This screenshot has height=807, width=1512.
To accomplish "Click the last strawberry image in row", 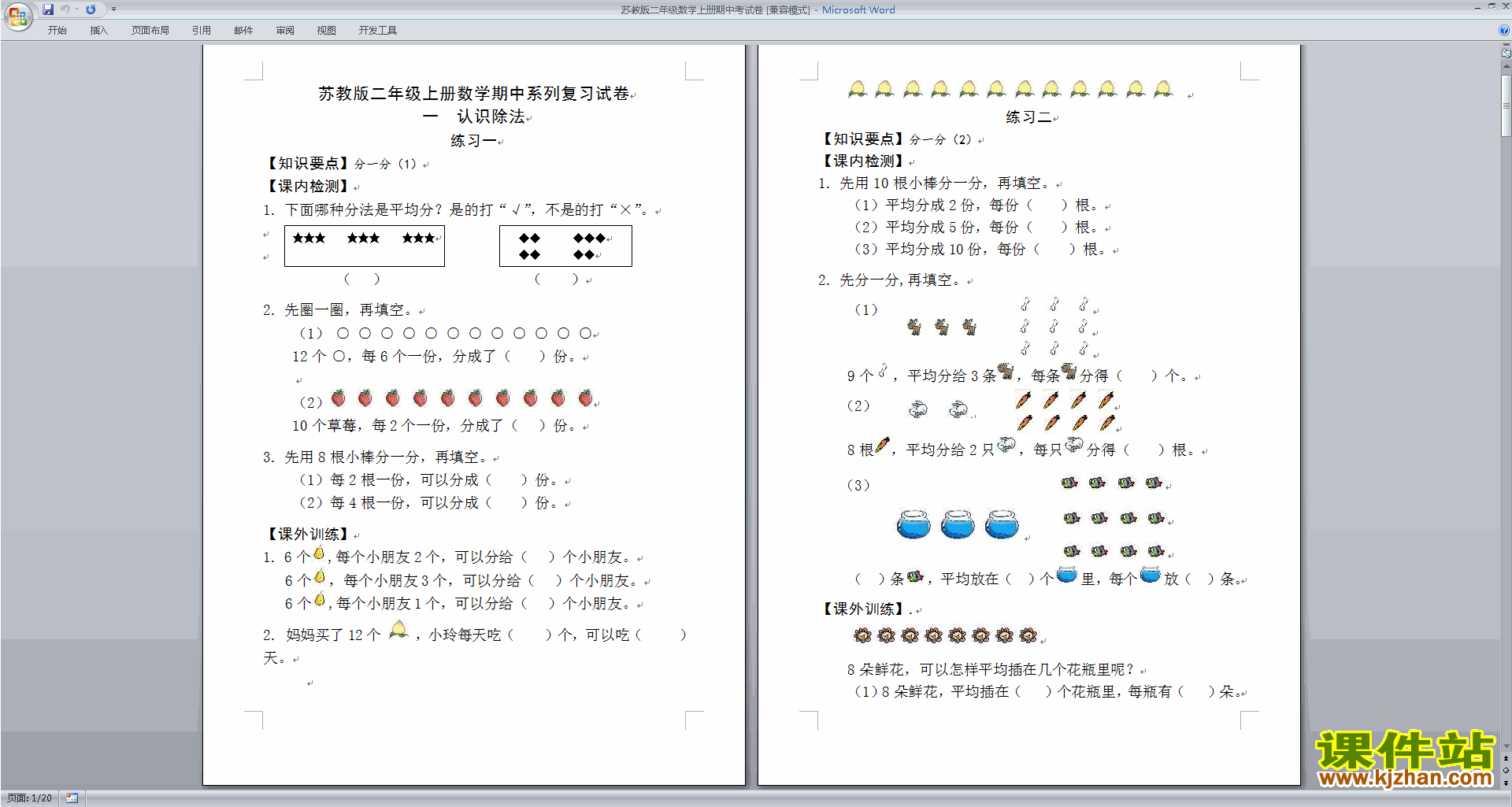I will 585,398.
